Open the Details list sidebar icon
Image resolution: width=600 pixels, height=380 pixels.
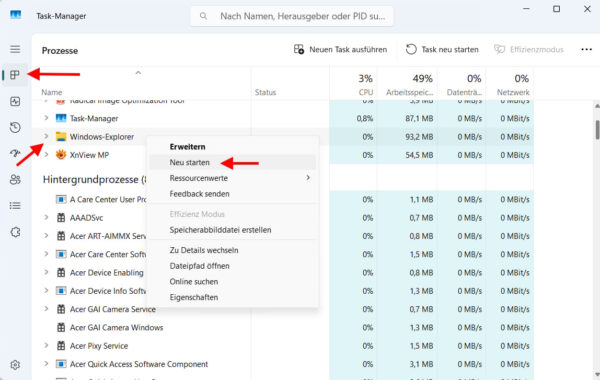[x=15, y=206]
